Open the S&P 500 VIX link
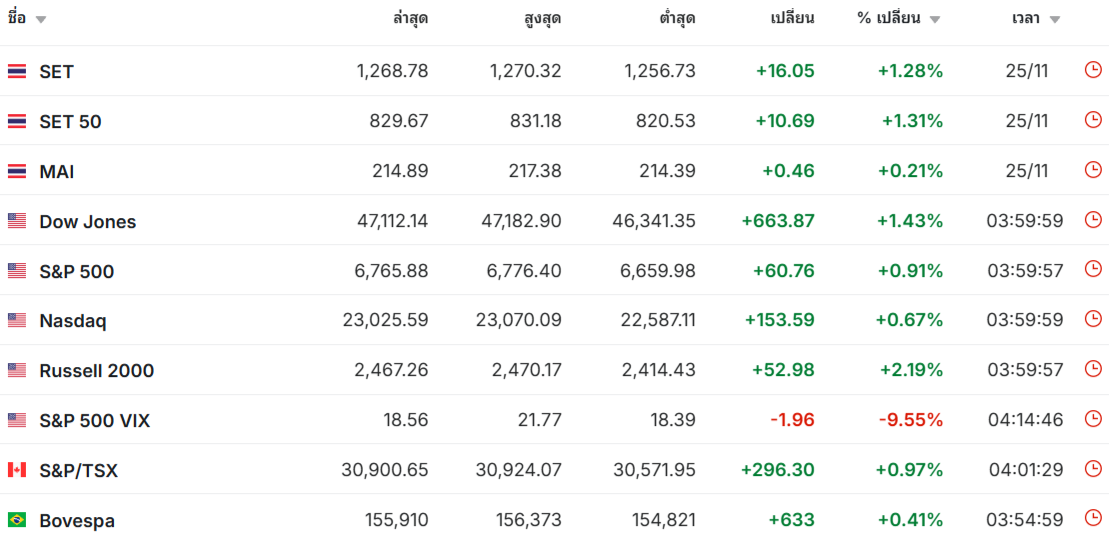The image size is (1109, 538). 94,420
